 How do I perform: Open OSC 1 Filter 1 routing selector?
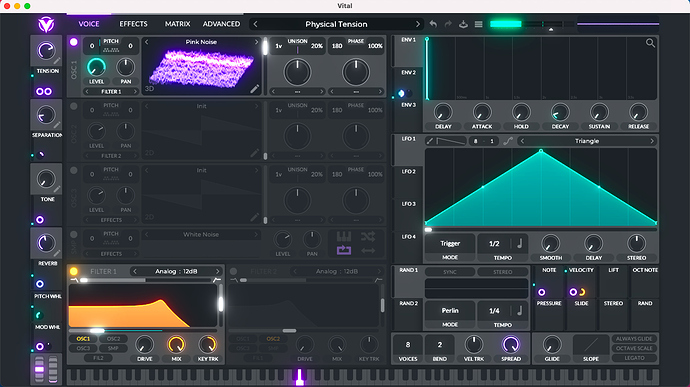111,92
